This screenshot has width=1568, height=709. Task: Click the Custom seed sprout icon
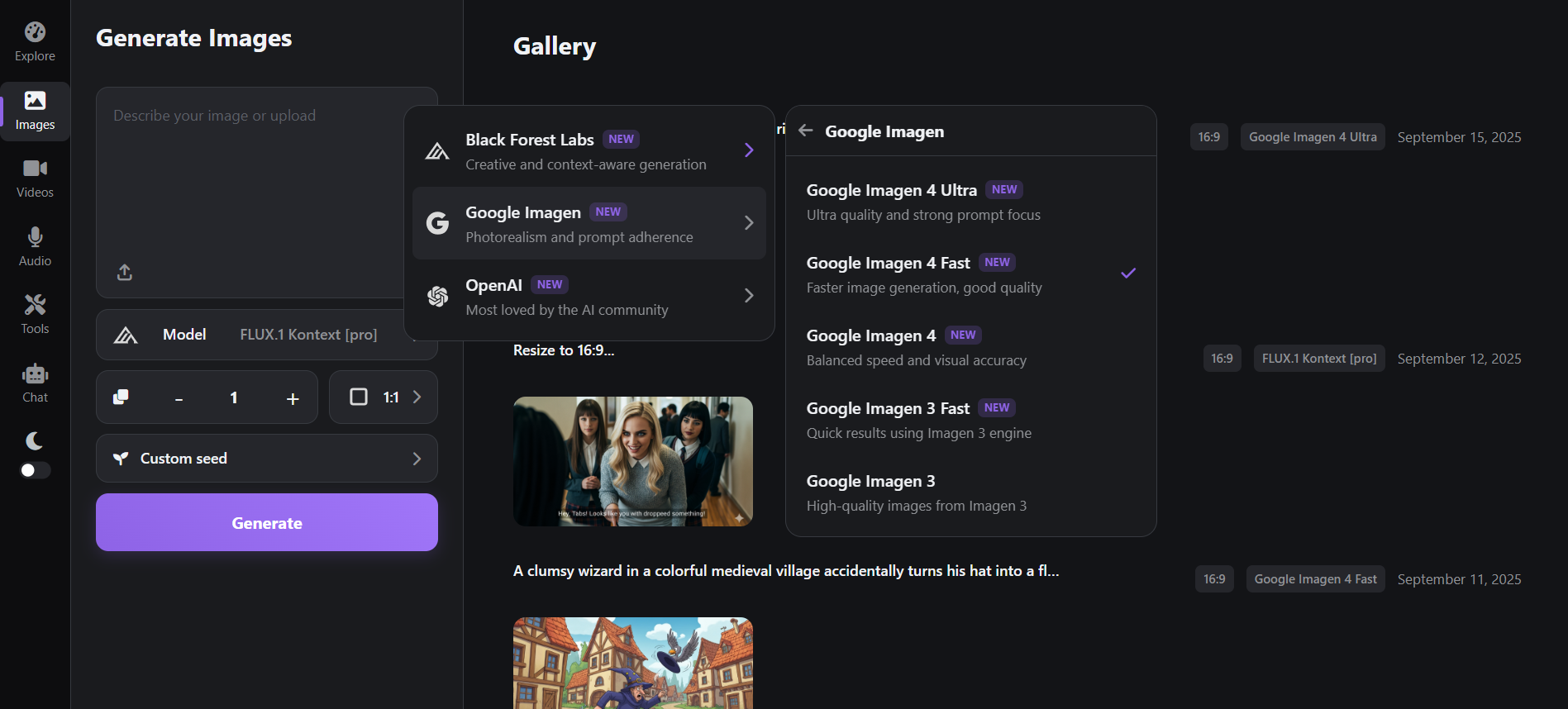121,459
